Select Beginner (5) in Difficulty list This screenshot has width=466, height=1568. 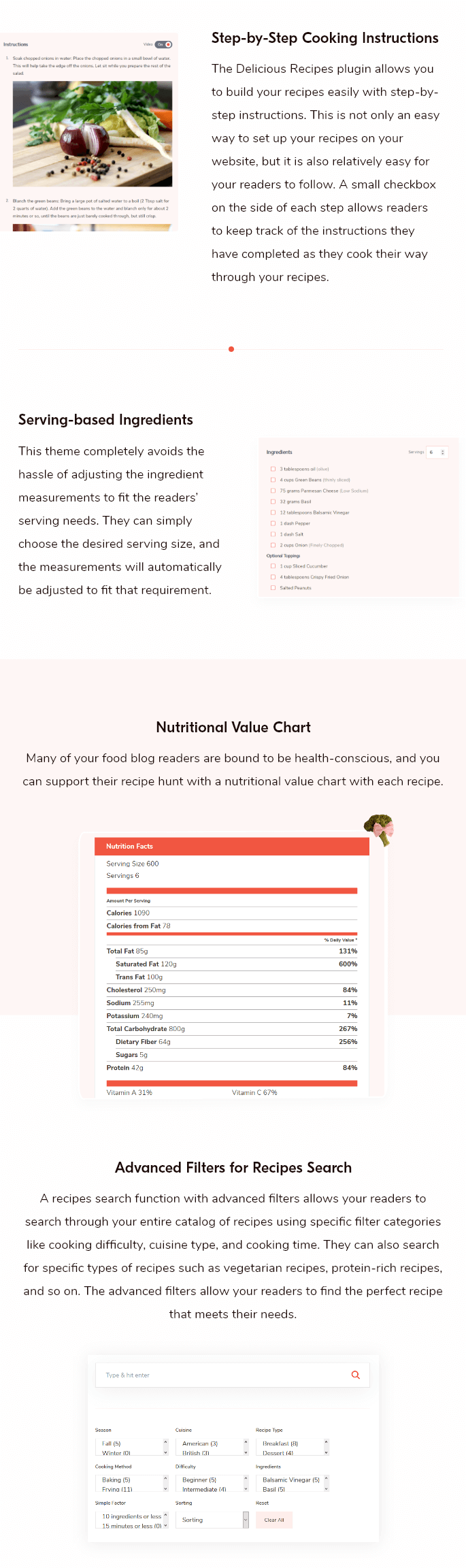(199, 1480)
